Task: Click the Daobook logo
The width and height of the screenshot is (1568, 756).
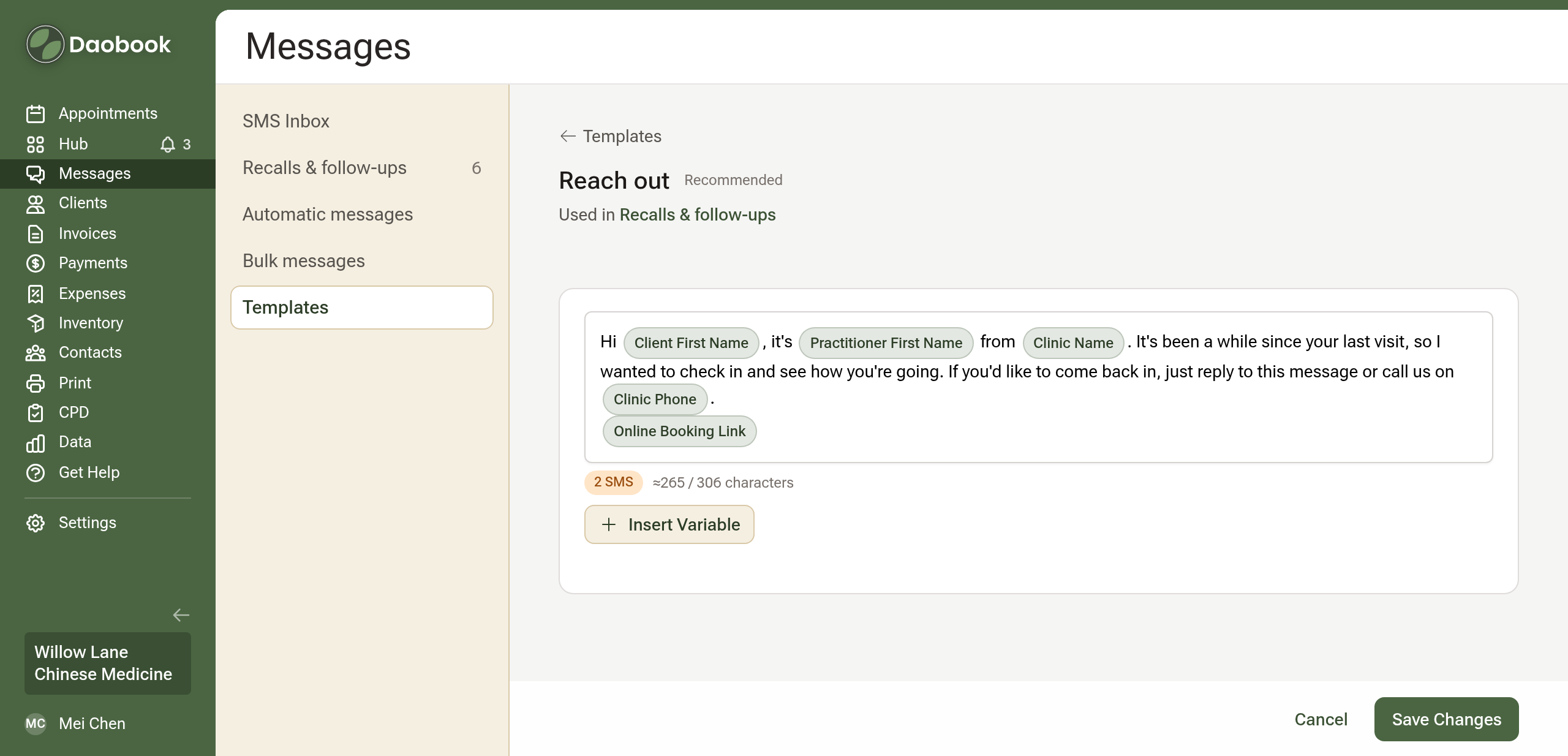Action: tap(99, 44)
